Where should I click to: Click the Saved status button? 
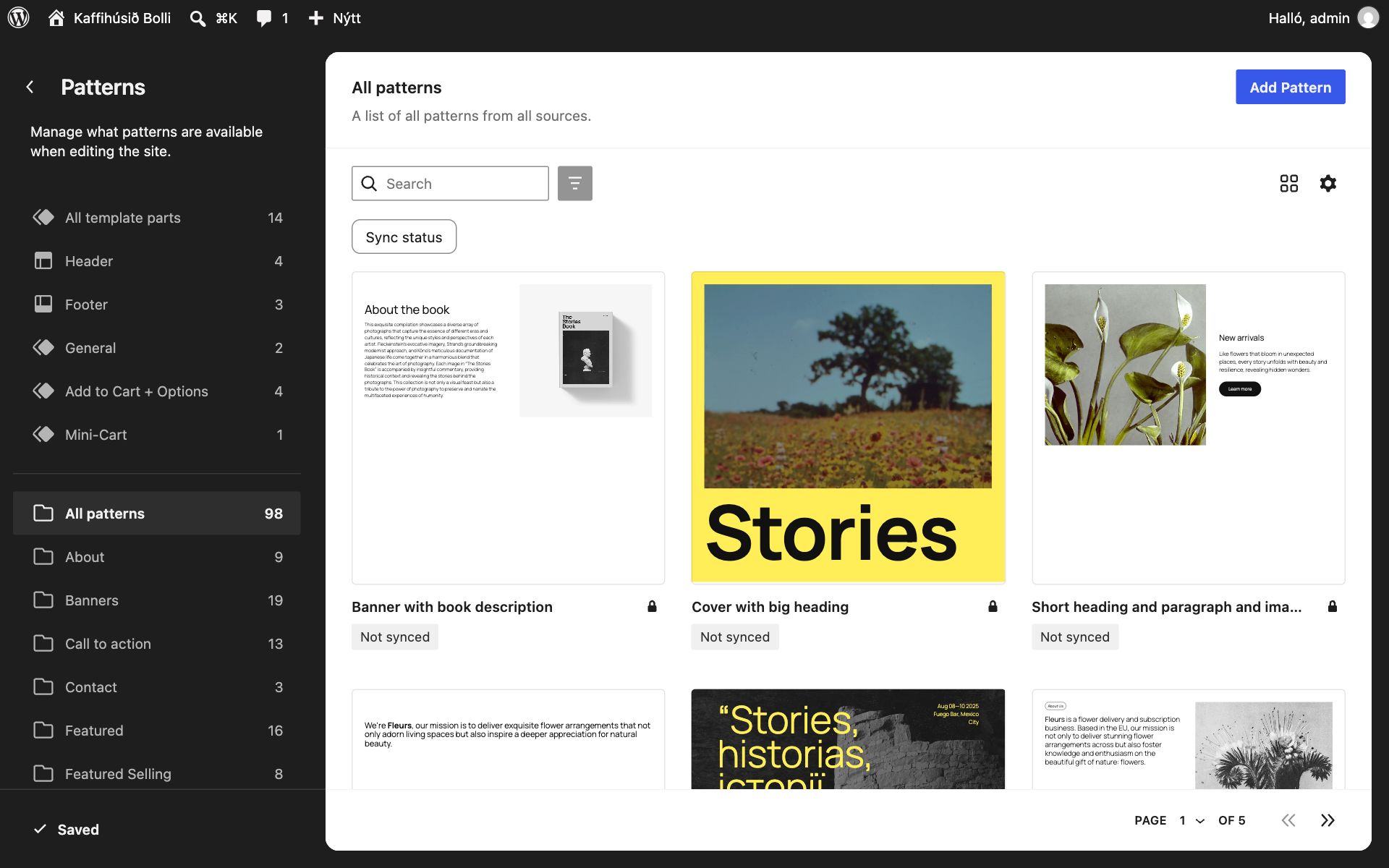(67, 830)
